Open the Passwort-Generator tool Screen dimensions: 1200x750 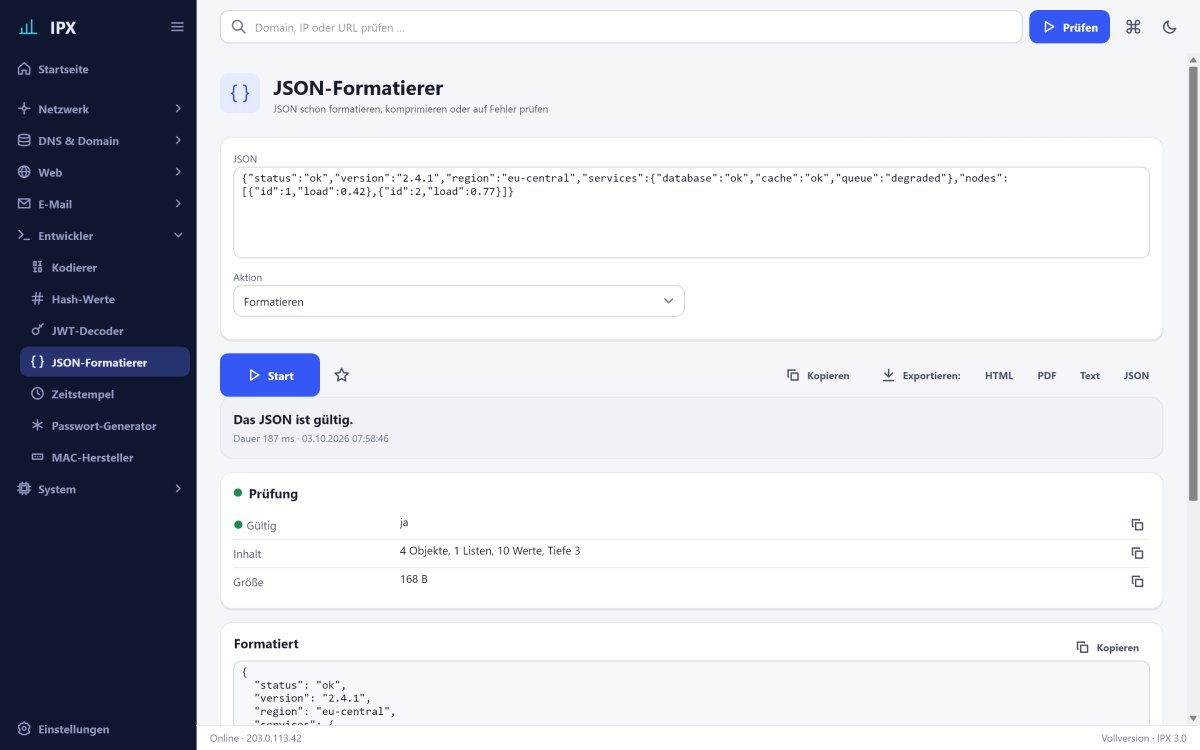(105, 426)
